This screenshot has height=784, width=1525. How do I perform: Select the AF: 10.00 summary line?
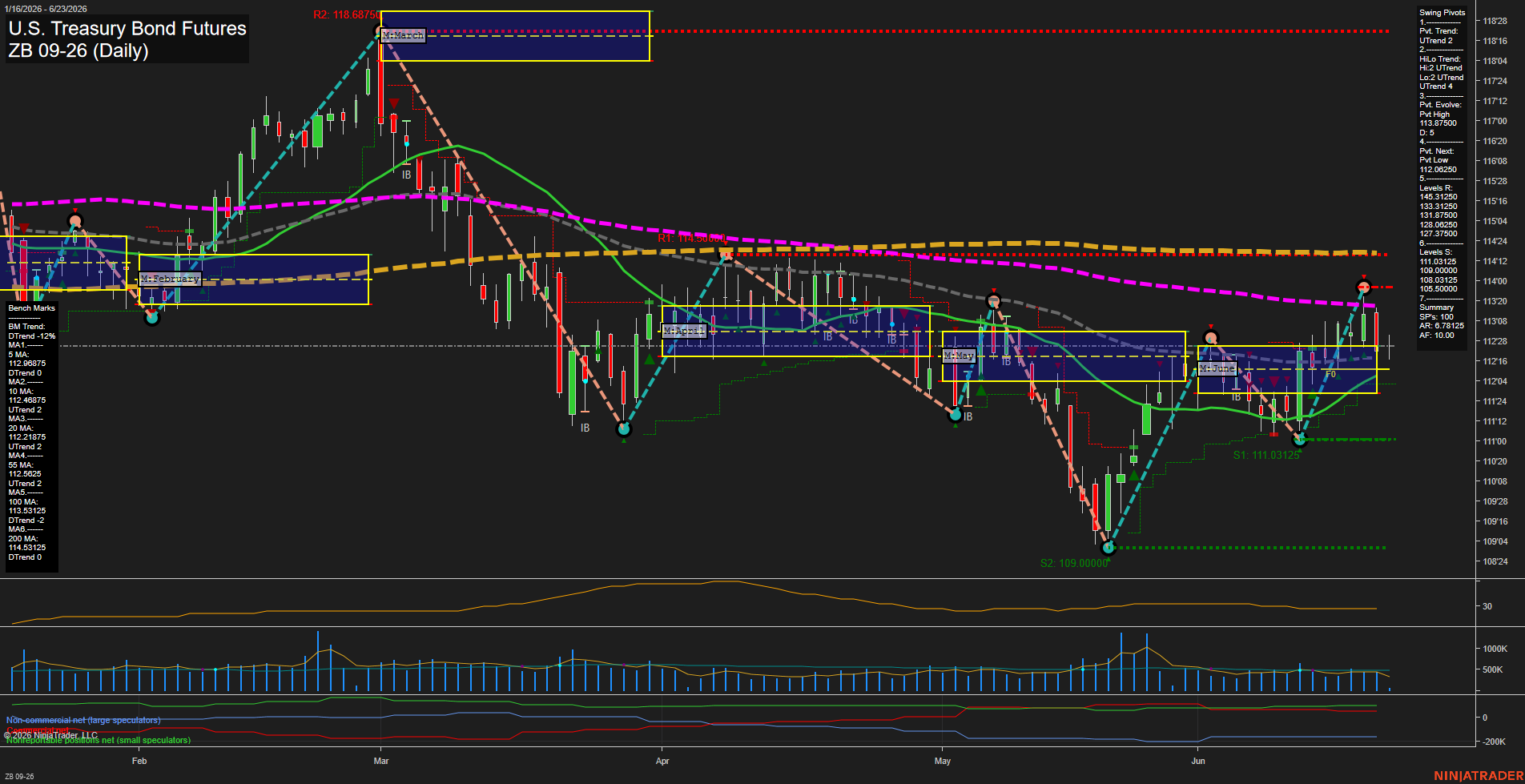point(1436,336)
